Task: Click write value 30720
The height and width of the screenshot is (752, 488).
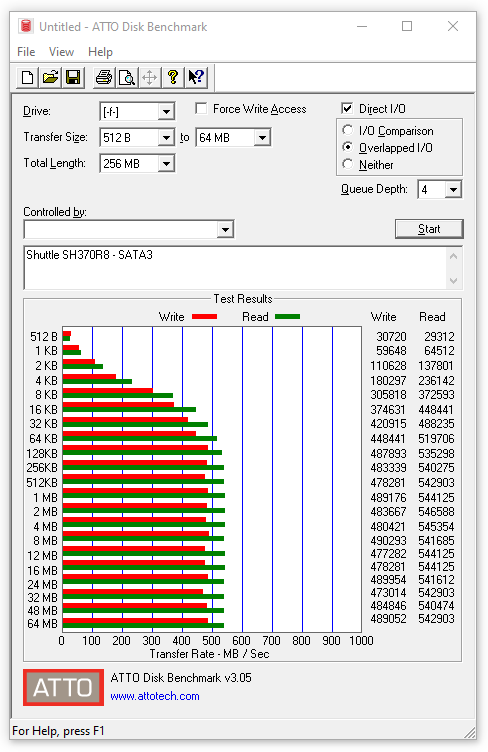Action: click(391, 337)
